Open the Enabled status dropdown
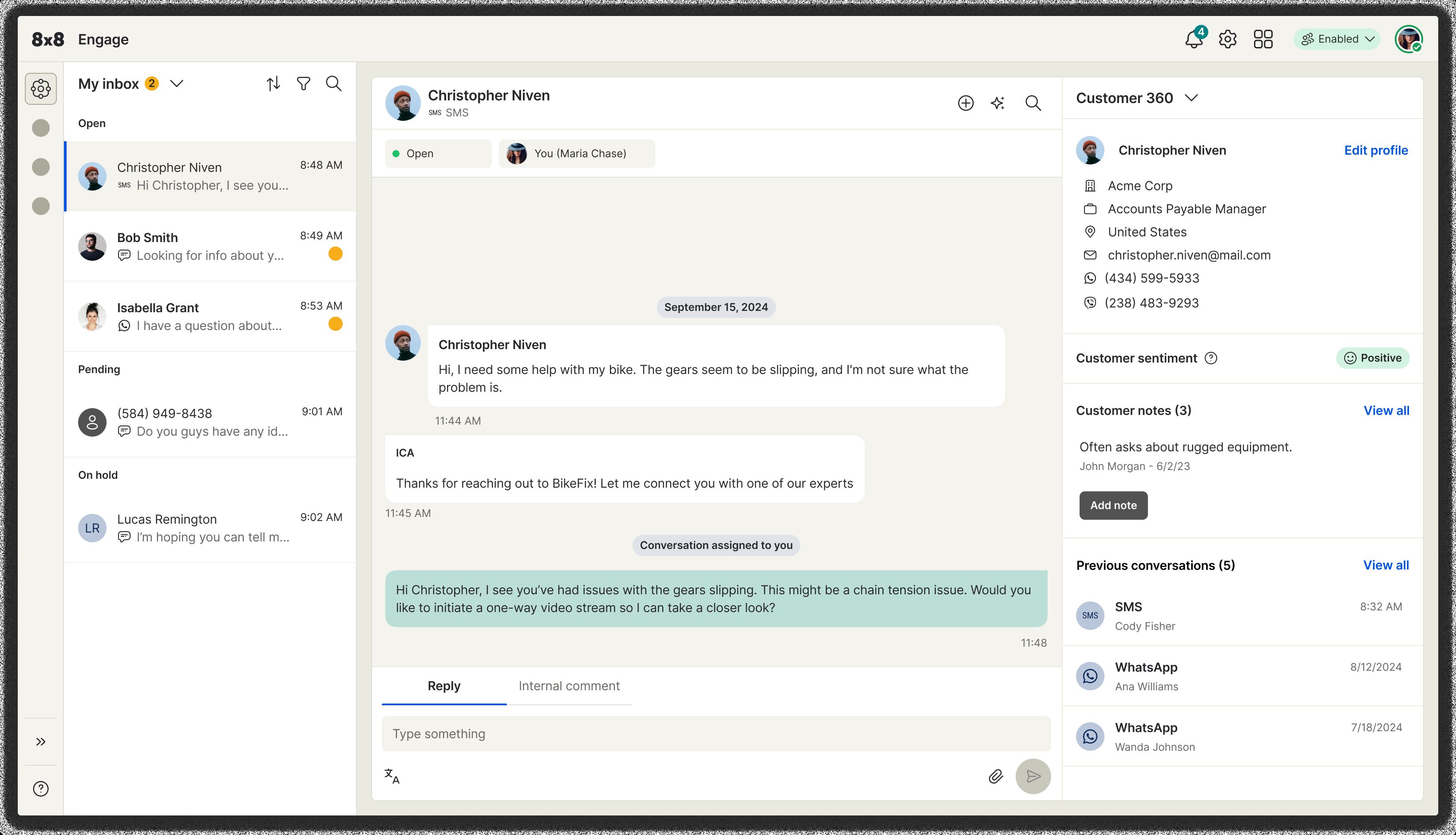The height and width of the screenshot is (835, 1456). 1337,40
